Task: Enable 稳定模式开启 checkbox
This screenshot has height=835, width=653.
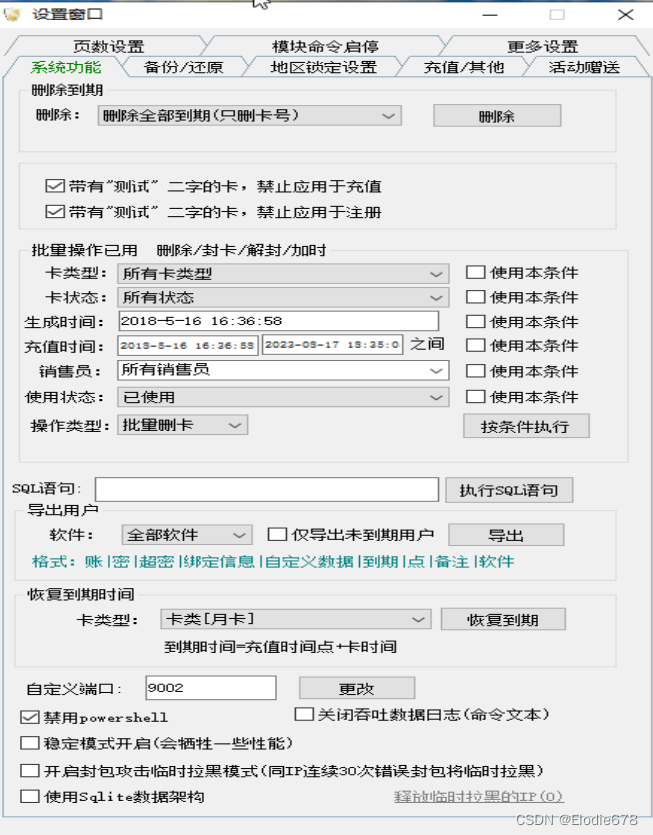Action: pyautogui.click(x=30, y=743)
